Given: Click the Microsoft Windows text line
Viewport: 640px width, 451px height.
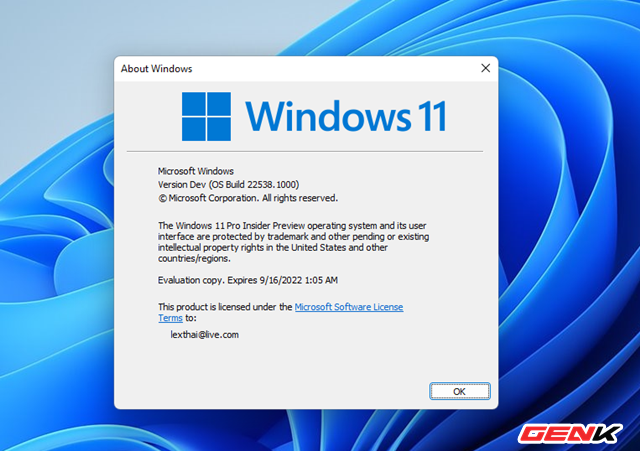Looking at the screenshot, I should [x=196, y=171].
